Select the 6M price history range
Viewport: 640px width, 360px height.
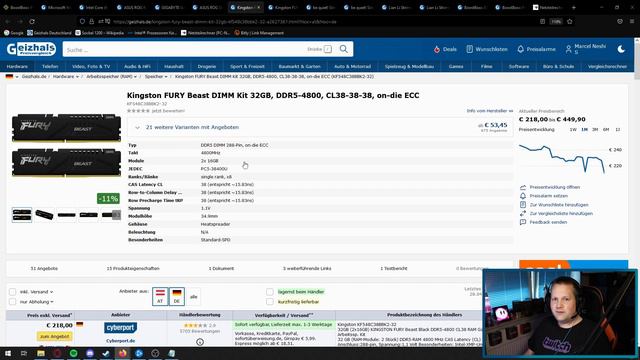(x=606, y=129)
